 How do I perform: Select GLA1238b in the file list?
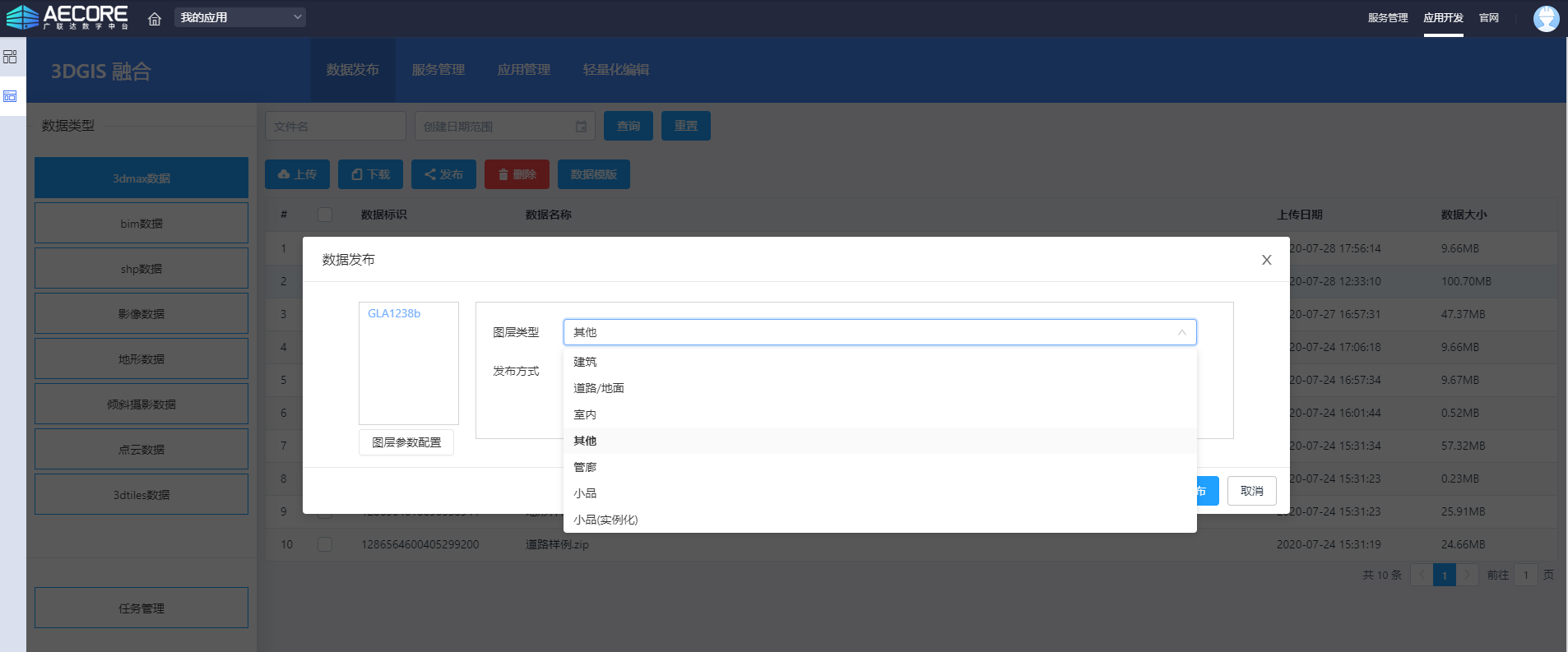[394, 313]
